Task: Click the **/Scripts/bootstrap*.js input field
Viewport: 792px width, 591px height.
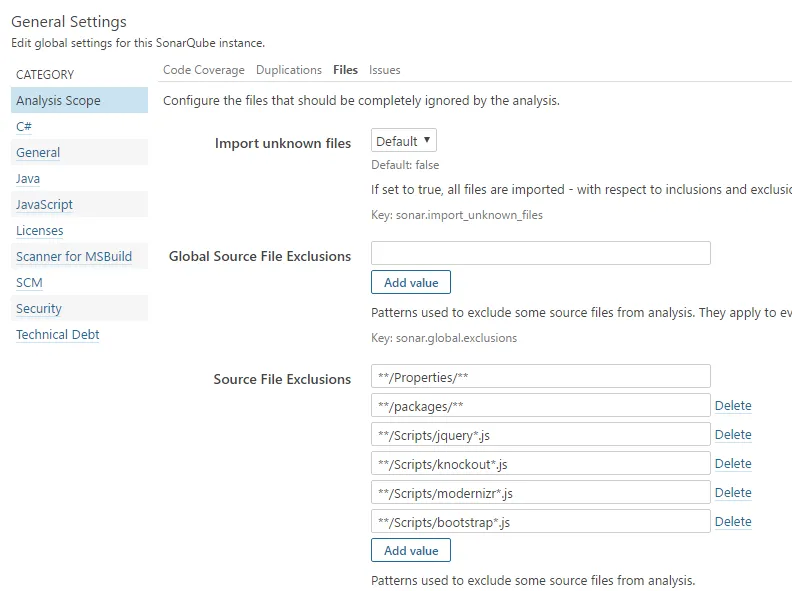Action: click(540, 521)
